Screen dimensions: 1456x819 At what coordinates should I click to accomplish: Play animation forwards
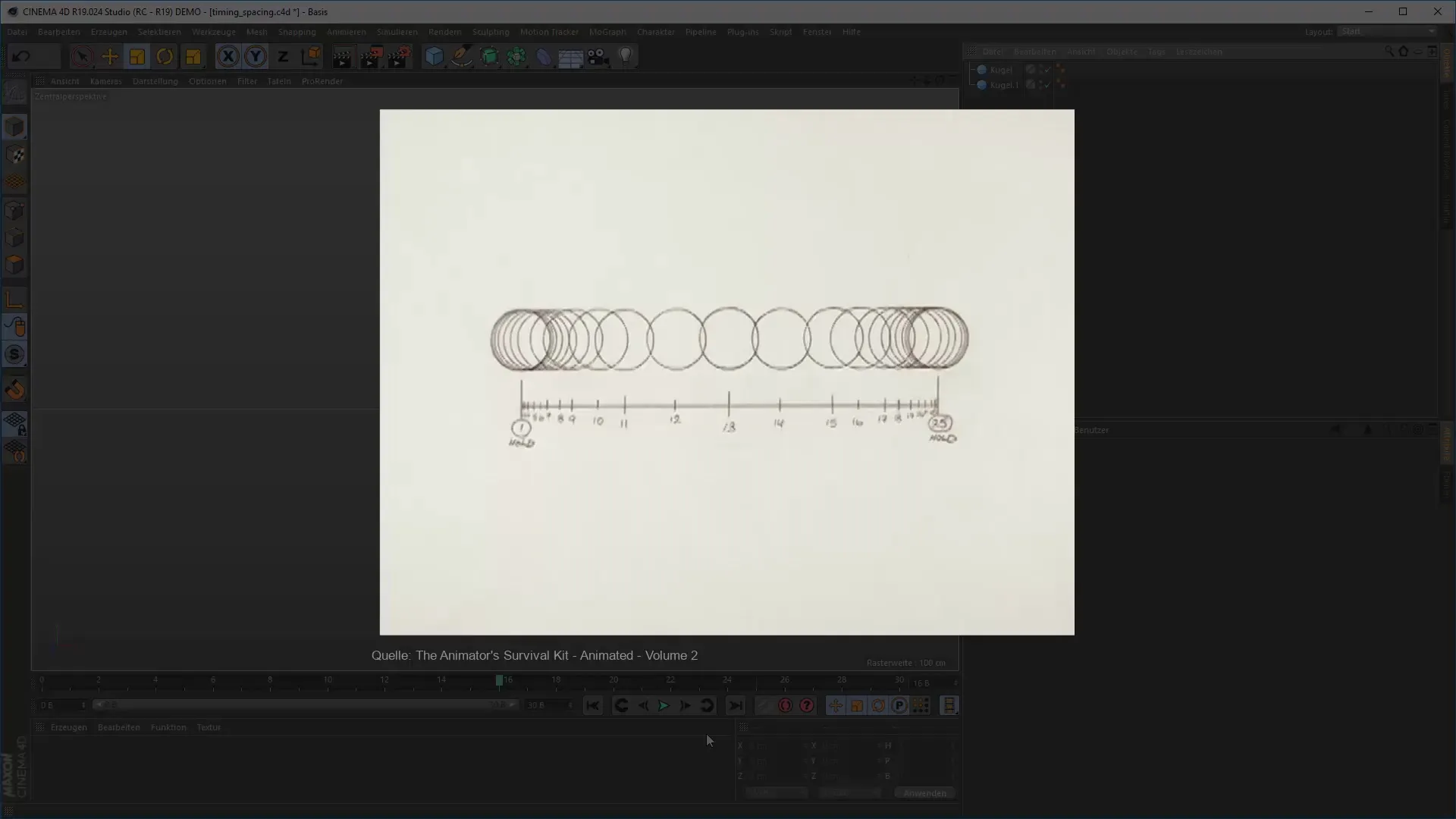tap(664, 706)
